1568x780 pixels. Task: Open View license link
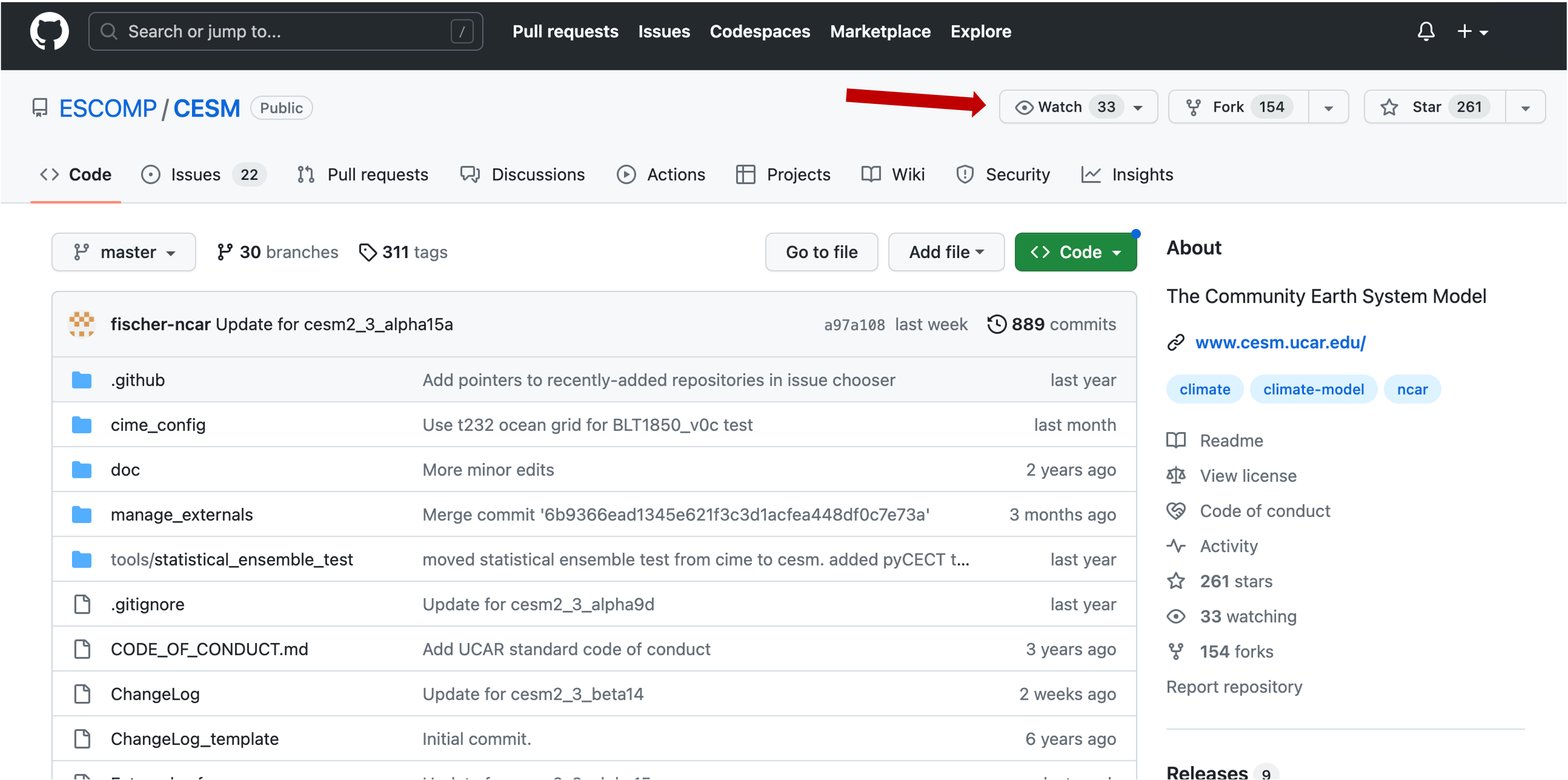1231,475
